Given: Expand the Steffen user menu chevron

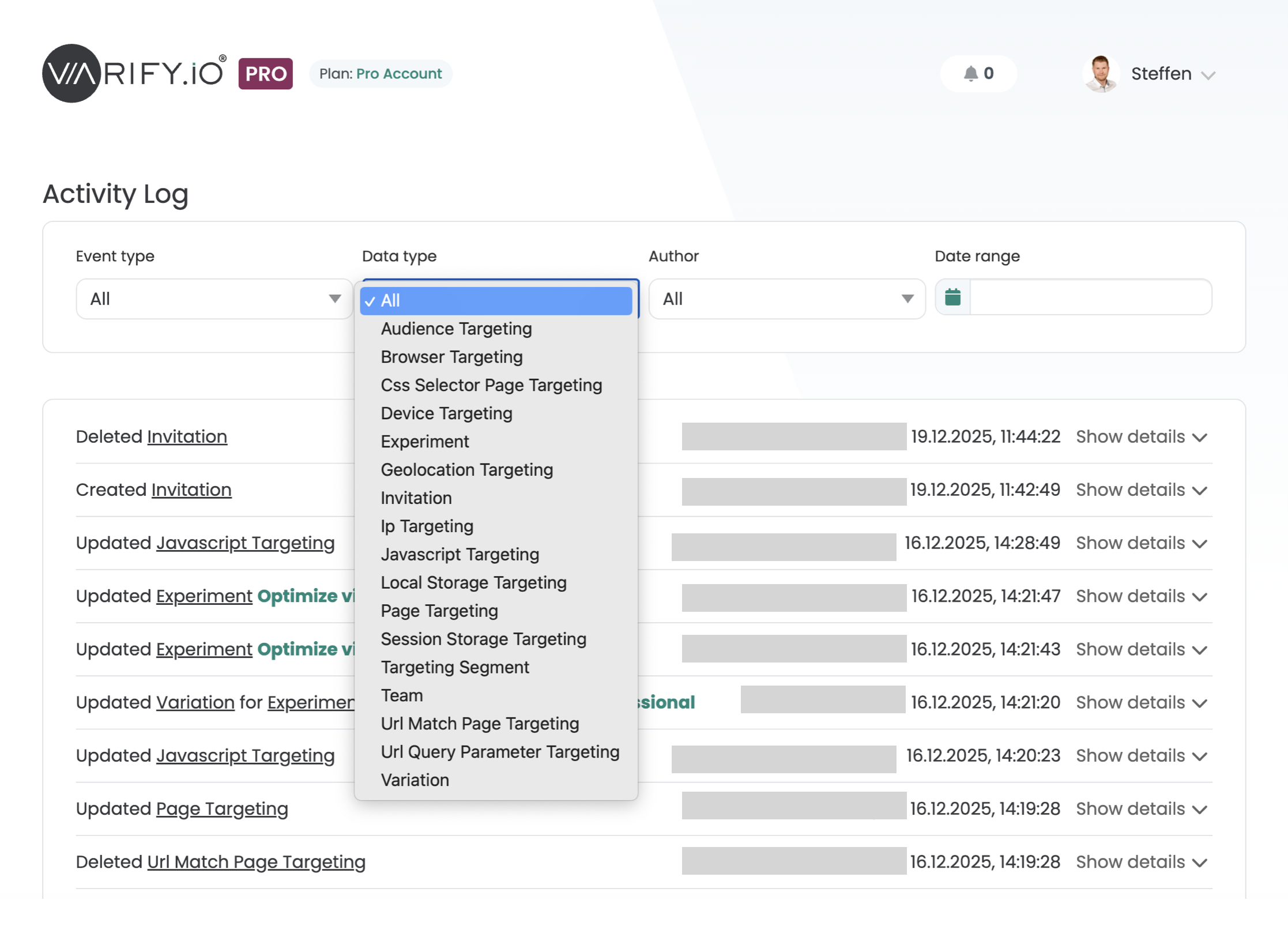Looking at the screenshot, I should [x=1208, y=76].
